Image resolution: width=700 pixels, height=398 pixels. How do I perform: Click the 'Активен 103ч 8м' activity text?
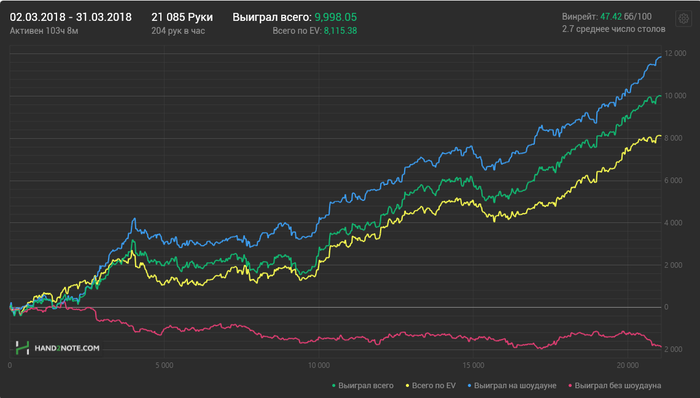[x=44, y=31]
